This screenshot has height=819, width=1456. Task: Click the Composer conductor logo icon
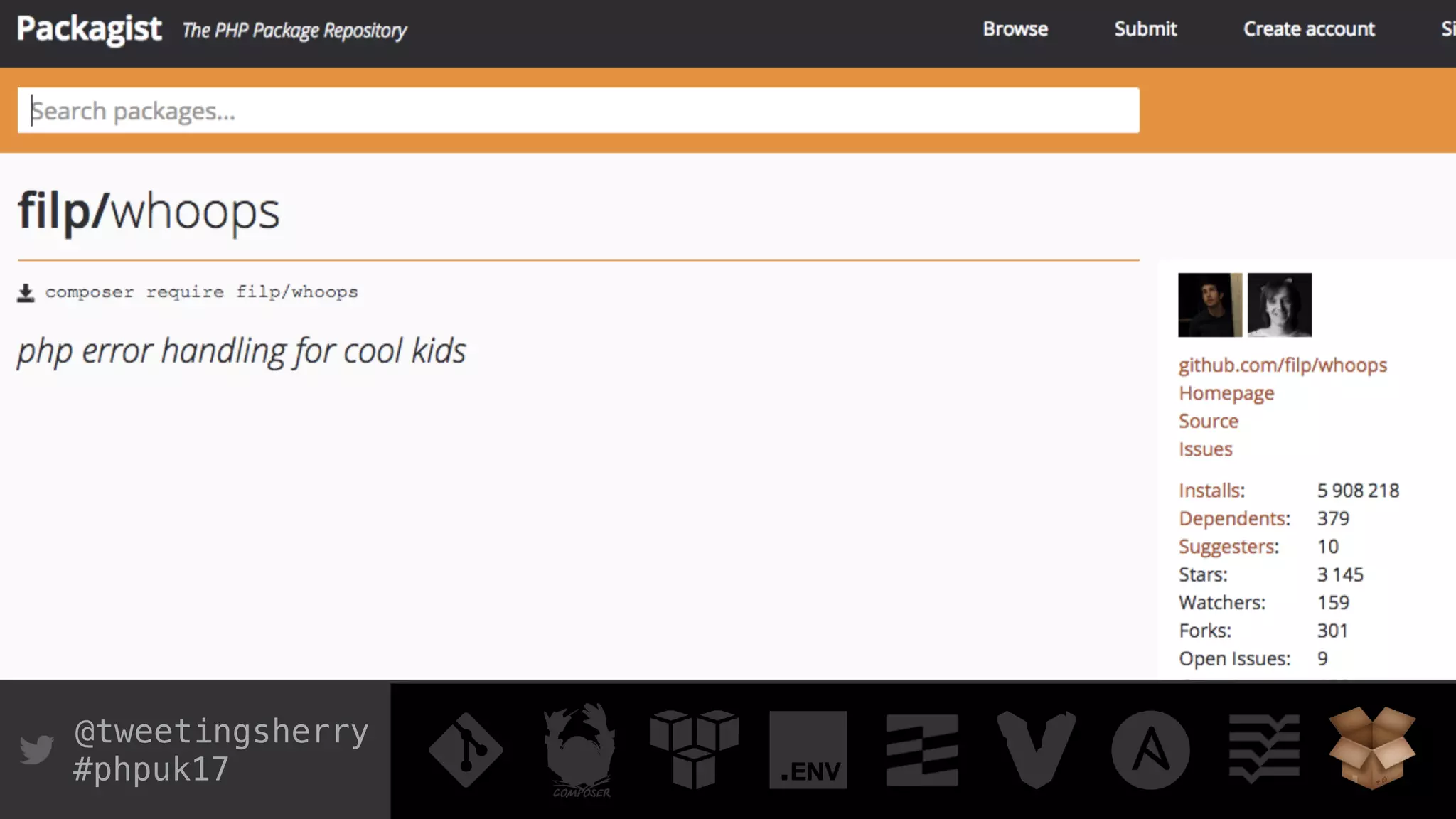(x=580, y=749)
